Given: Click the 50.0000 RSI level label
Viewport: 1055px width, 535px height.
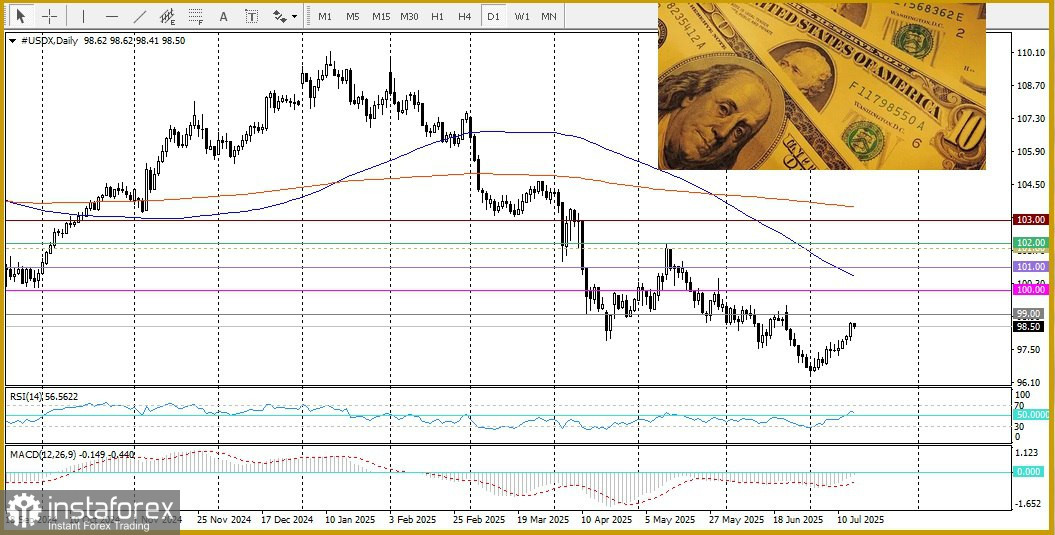Looking at the screenshot, I should point(1031,415).
